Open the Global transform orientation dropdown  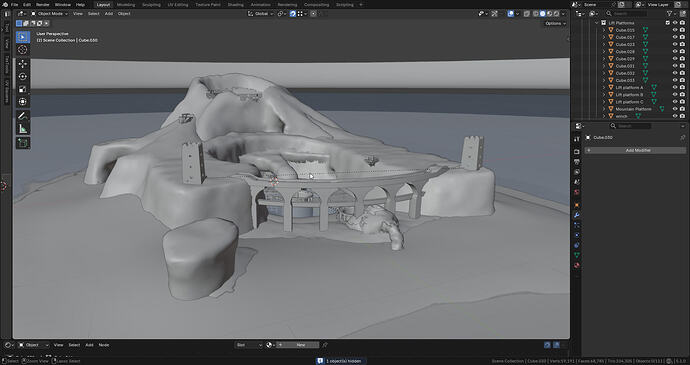261,14
